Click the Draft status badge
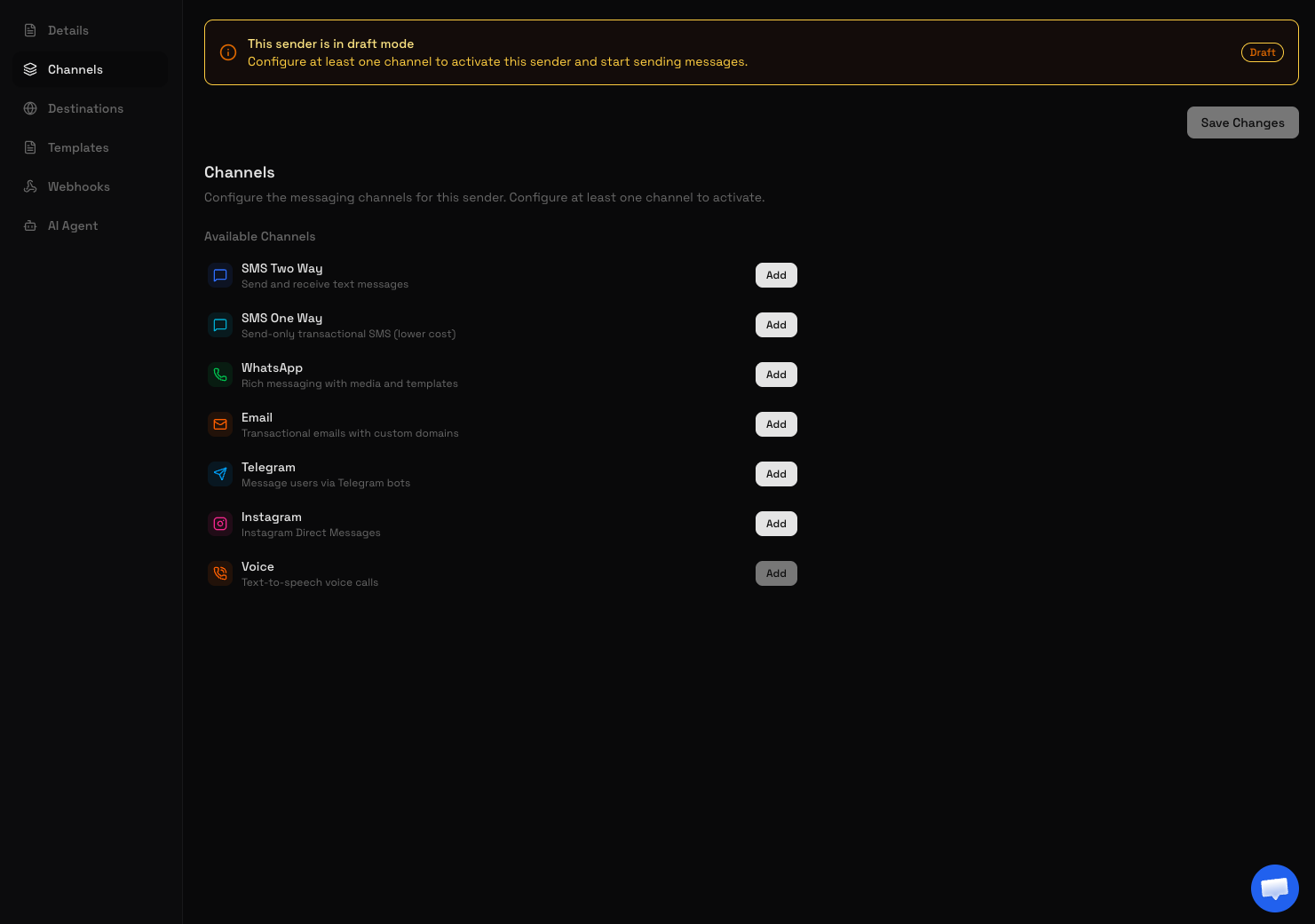The height and width of the screenshot is (924, 1315). 1262,52
